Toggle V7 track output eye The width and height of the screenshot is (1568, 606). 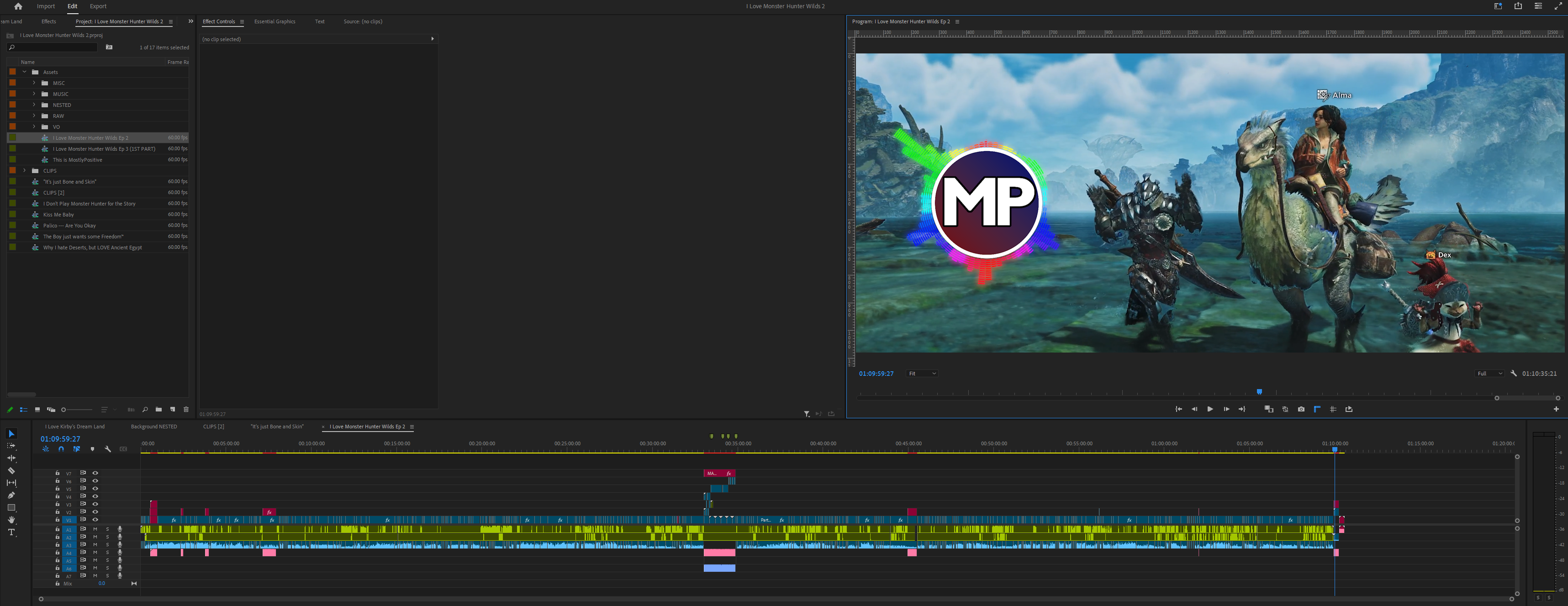pos(95,473)
